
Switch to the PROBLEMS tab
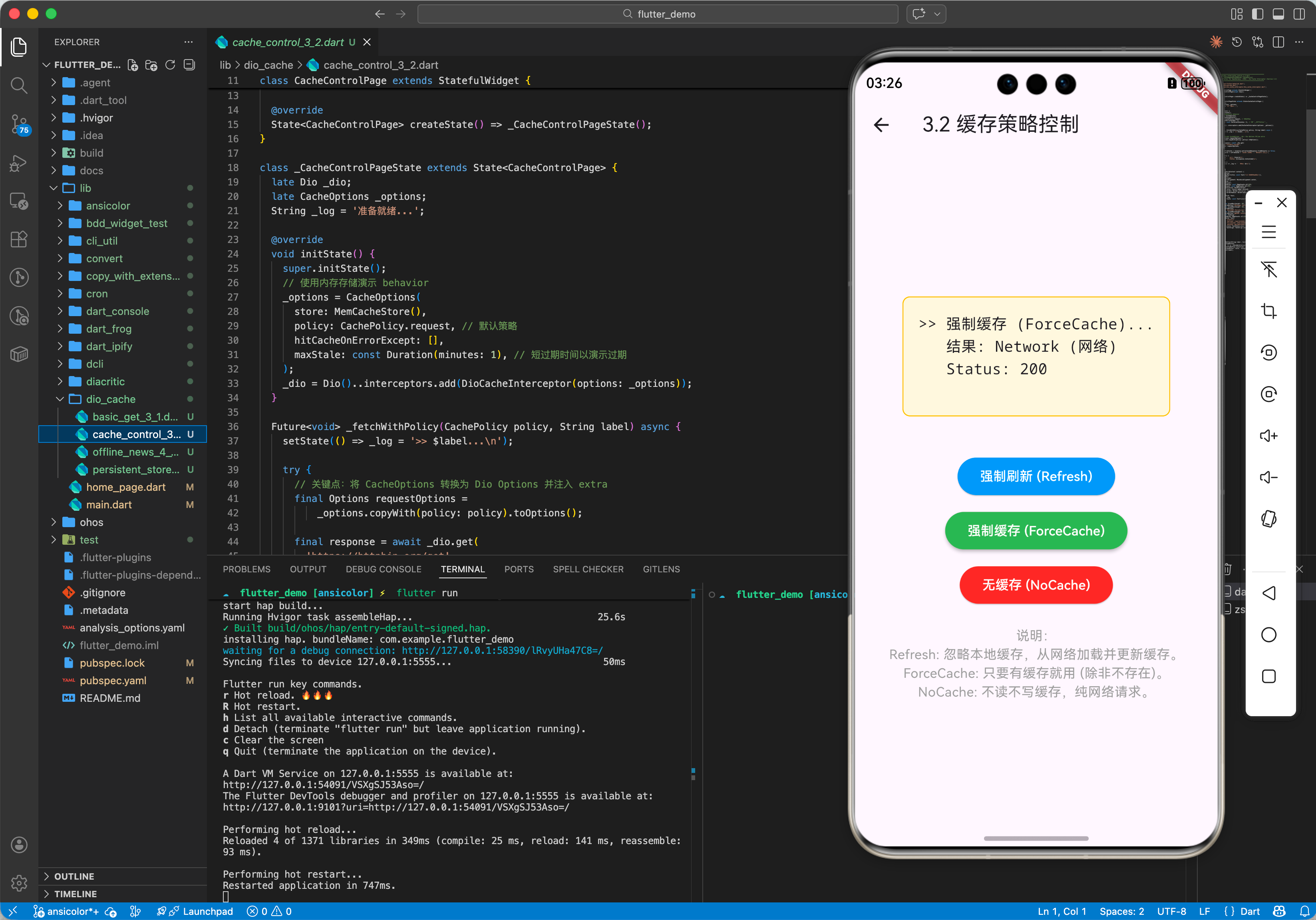tap(247, 569)
